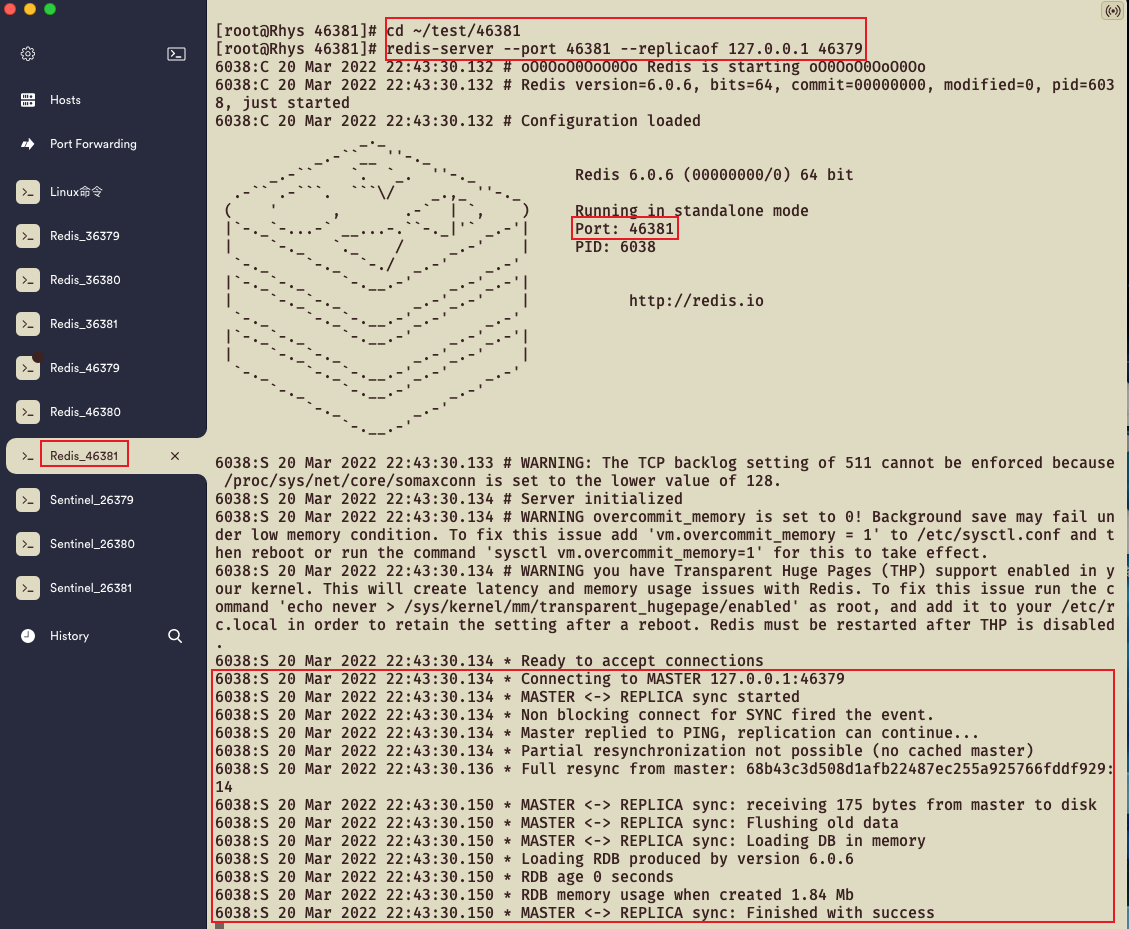Screen dimensions: 1129x929
Task: Click 'Non blocking connect for SYNC' line
Action: click(574, 715)
